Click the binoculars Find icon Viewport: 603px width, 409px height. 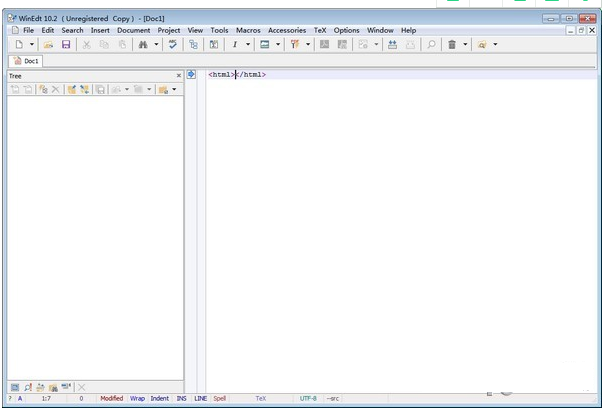coord(142,45)
